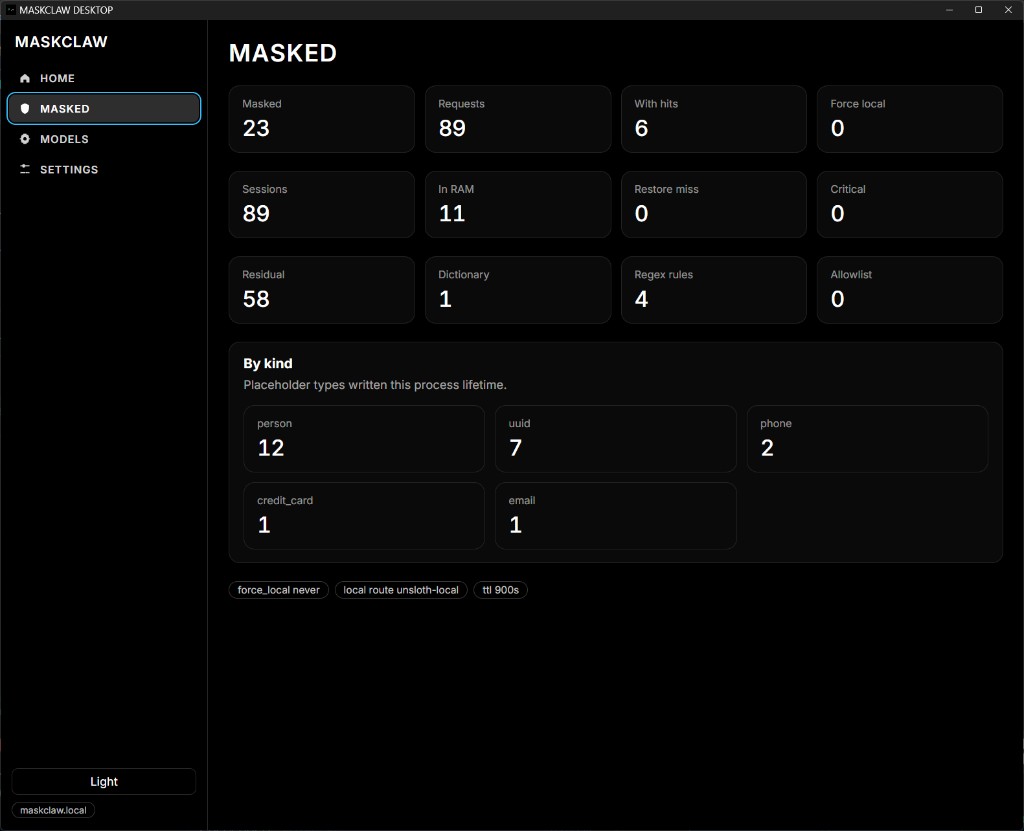
Task: Select the Critical 0 card
Action: (x=910, y=204)
